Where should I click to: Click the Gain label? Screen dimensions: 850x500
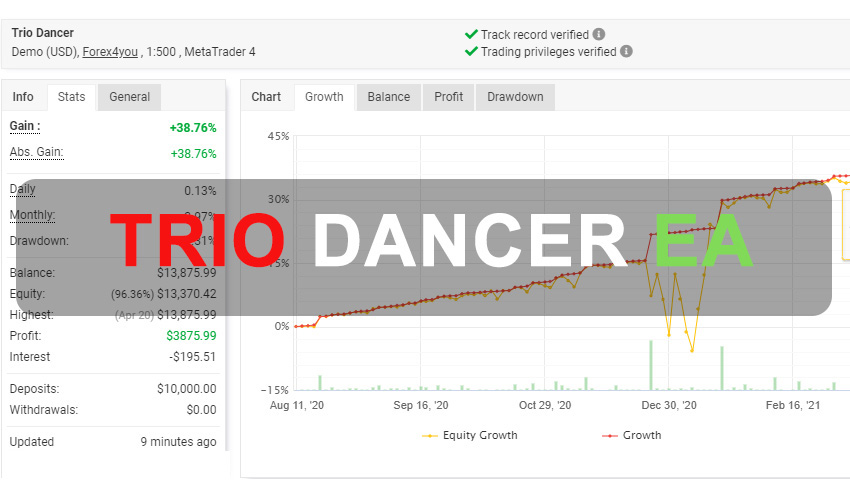click(x=25, y=126)
